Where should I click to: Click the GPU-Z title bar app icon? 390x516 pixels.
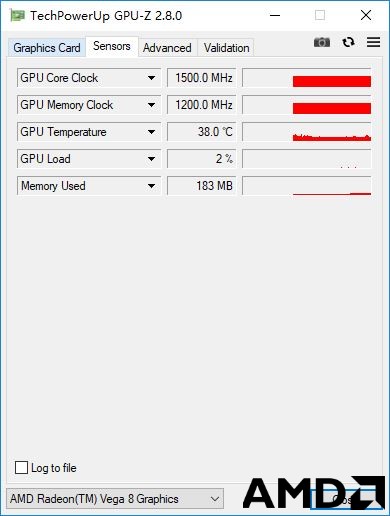[x=17, y=15]
